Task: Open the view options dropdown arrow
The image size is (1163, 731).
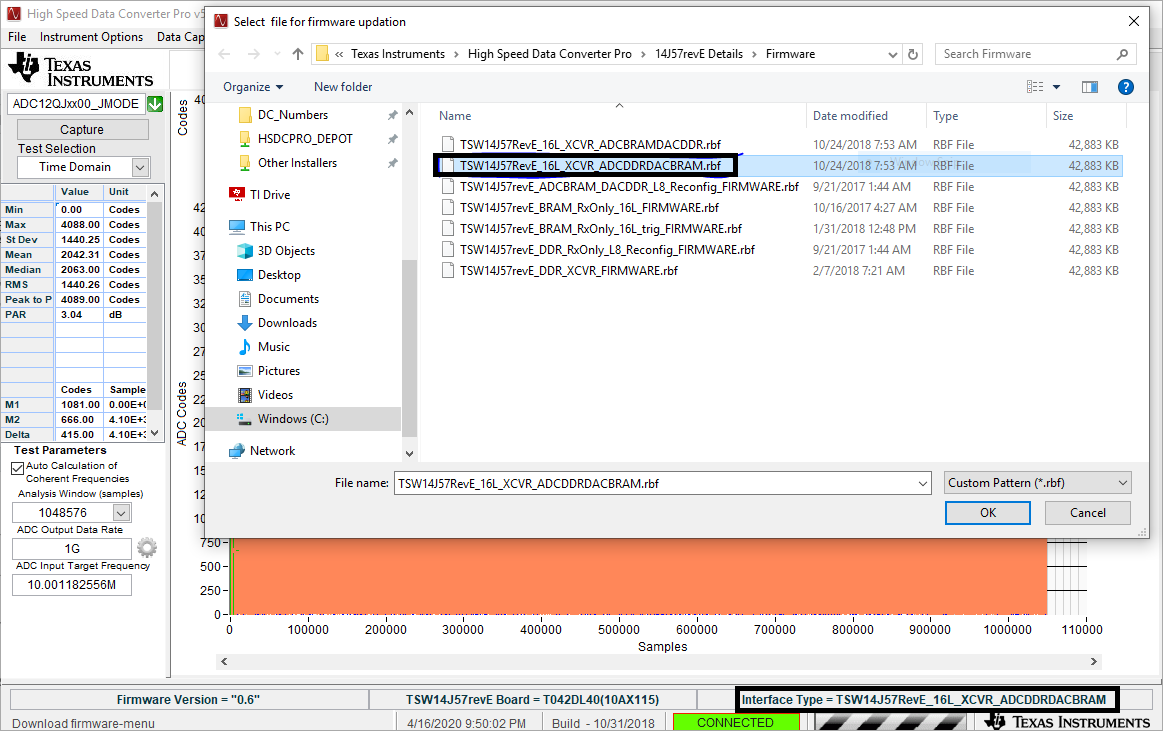Action: (1057, 87)
